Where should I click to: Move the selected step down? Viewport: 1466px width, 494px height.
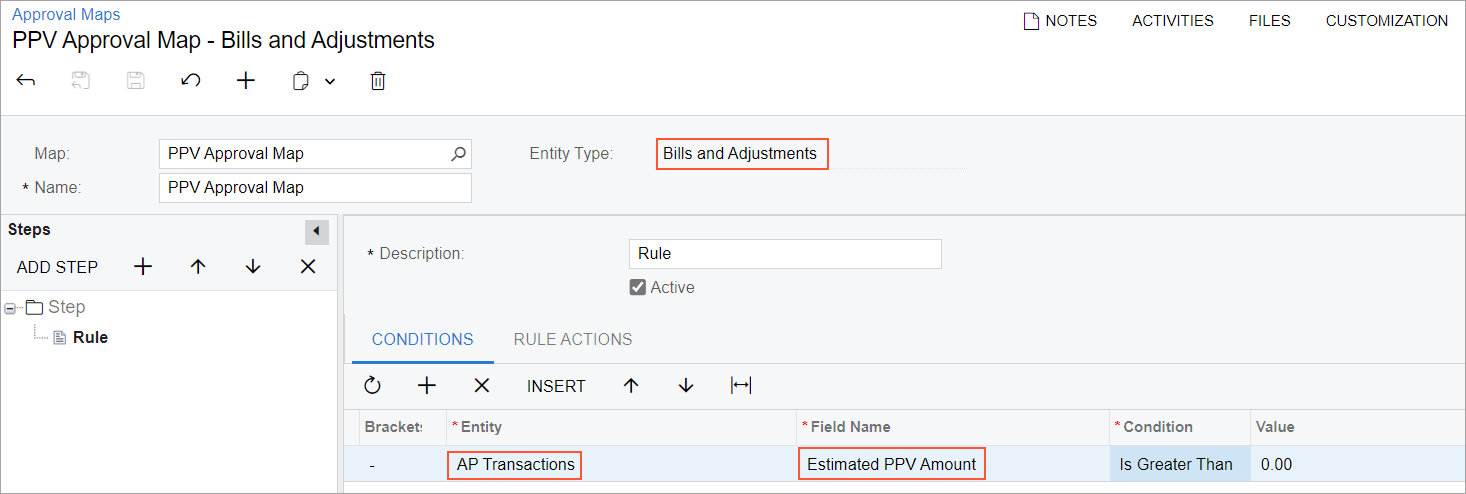[x=253, y=267]
